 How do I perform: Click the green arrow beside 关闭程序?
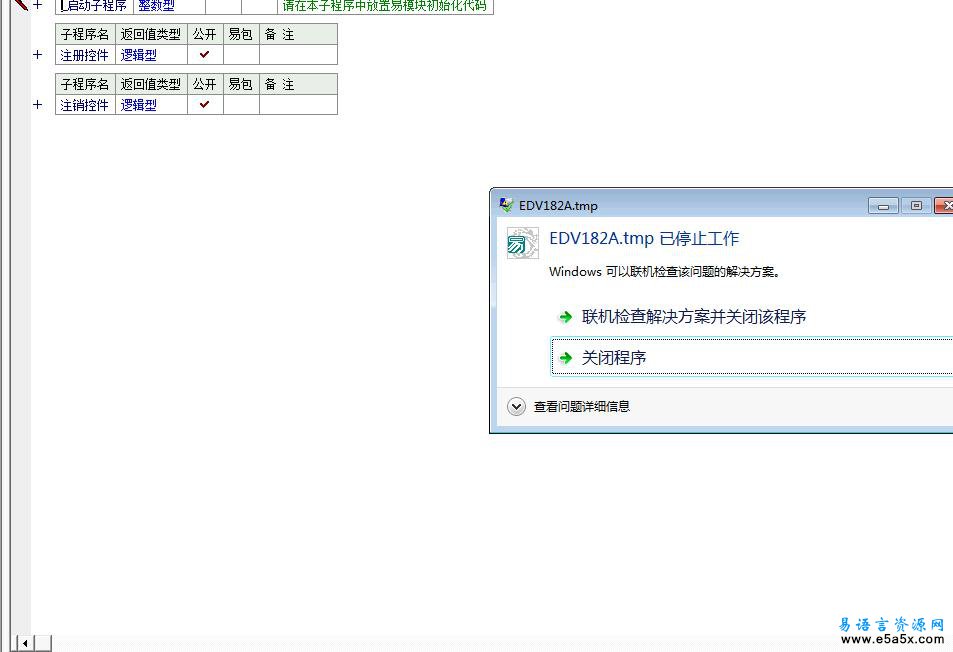click(564, 356)
